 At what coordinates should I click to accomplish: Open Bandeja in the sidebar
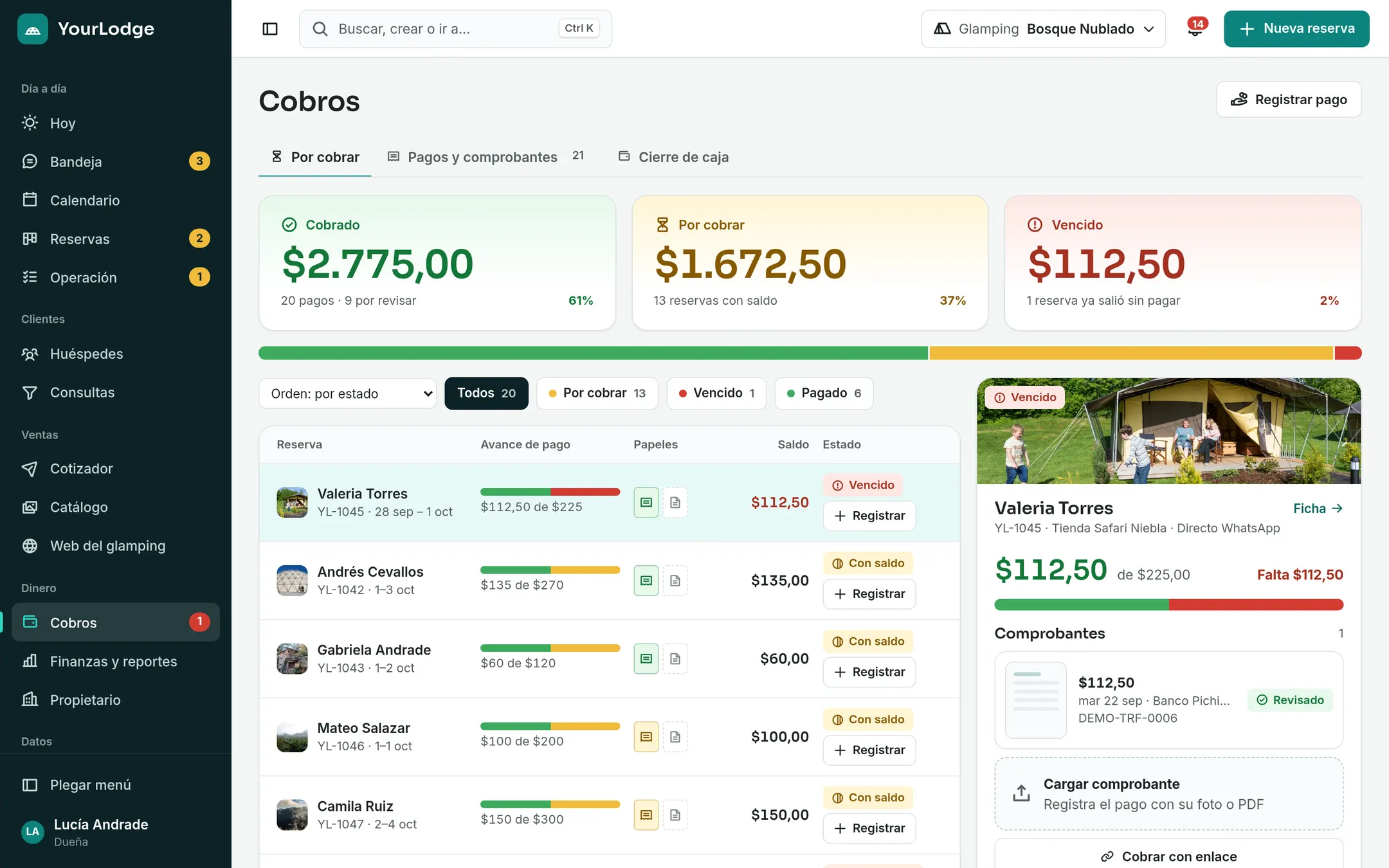tap(116, 161)
